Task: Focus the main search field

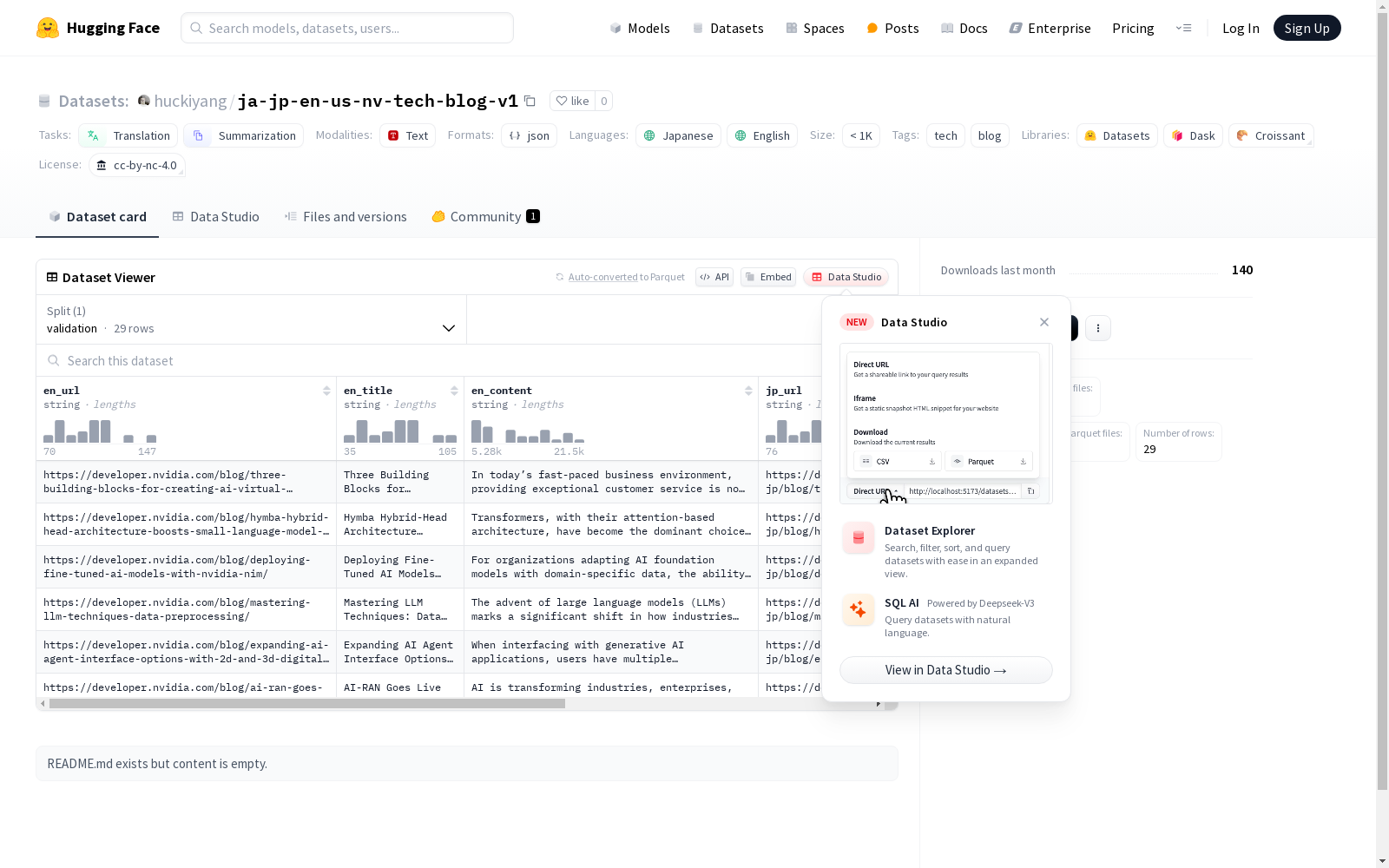Action: 347,28
